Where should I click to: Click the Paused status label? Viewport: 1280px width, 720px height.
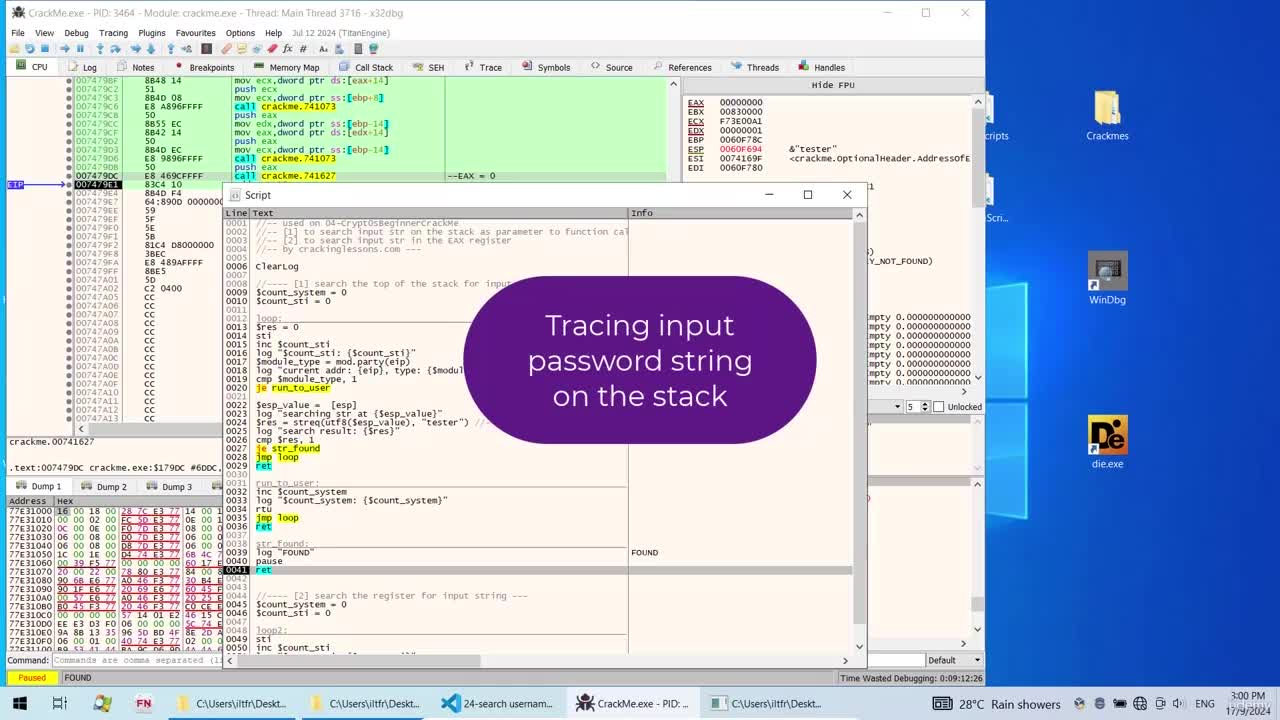pos(32,678)
